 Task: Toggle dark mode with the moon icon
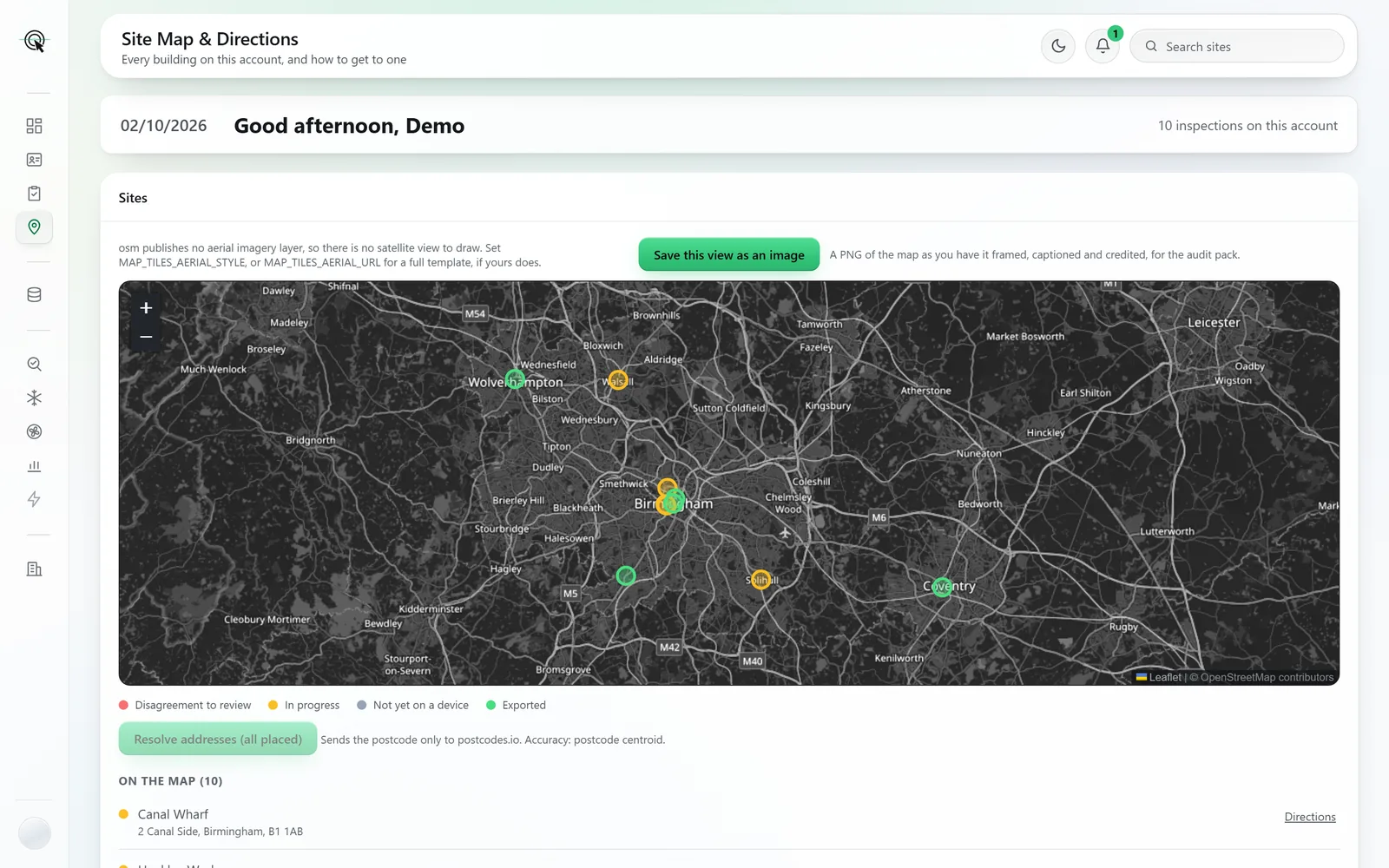coord(1058,46)
